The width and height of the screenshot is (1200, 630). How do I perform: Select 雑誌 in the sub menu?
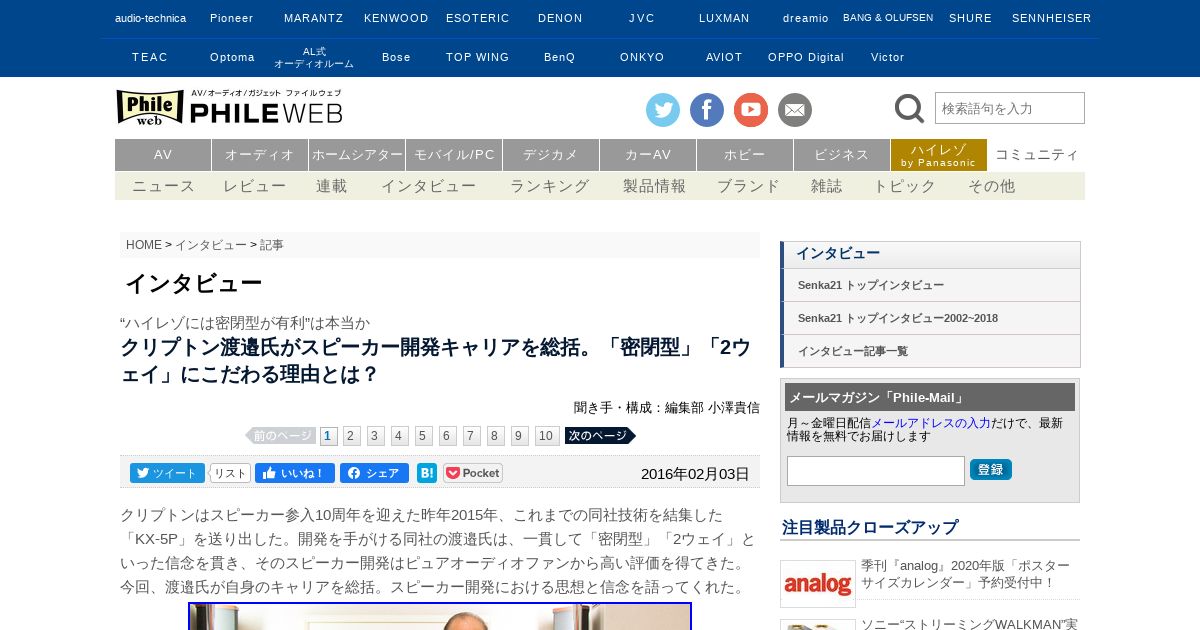(x=826, y=186)
